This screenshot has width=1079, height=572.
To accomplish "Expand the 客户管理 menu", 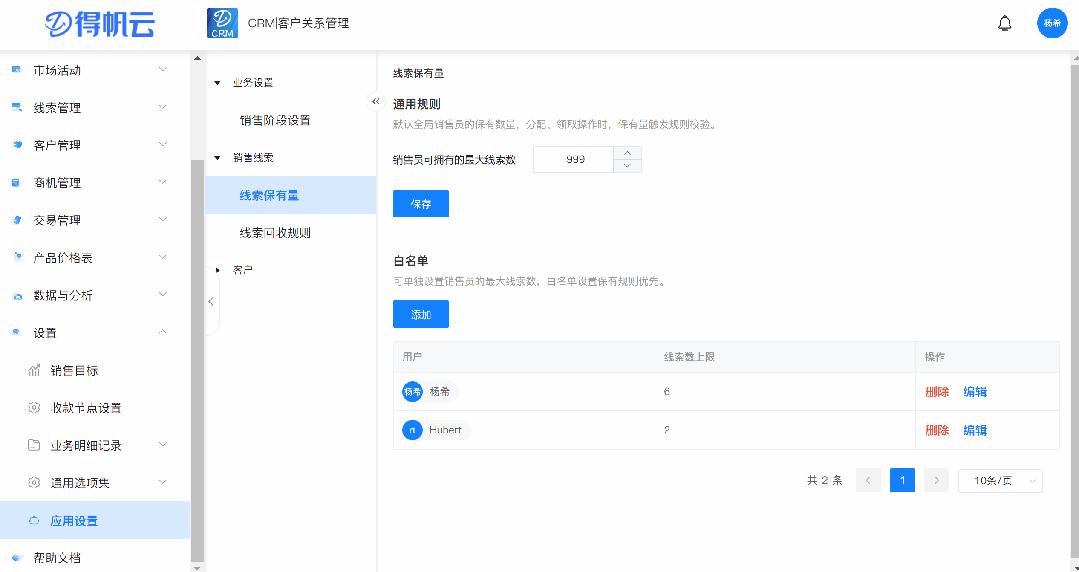I will point(162,145).
